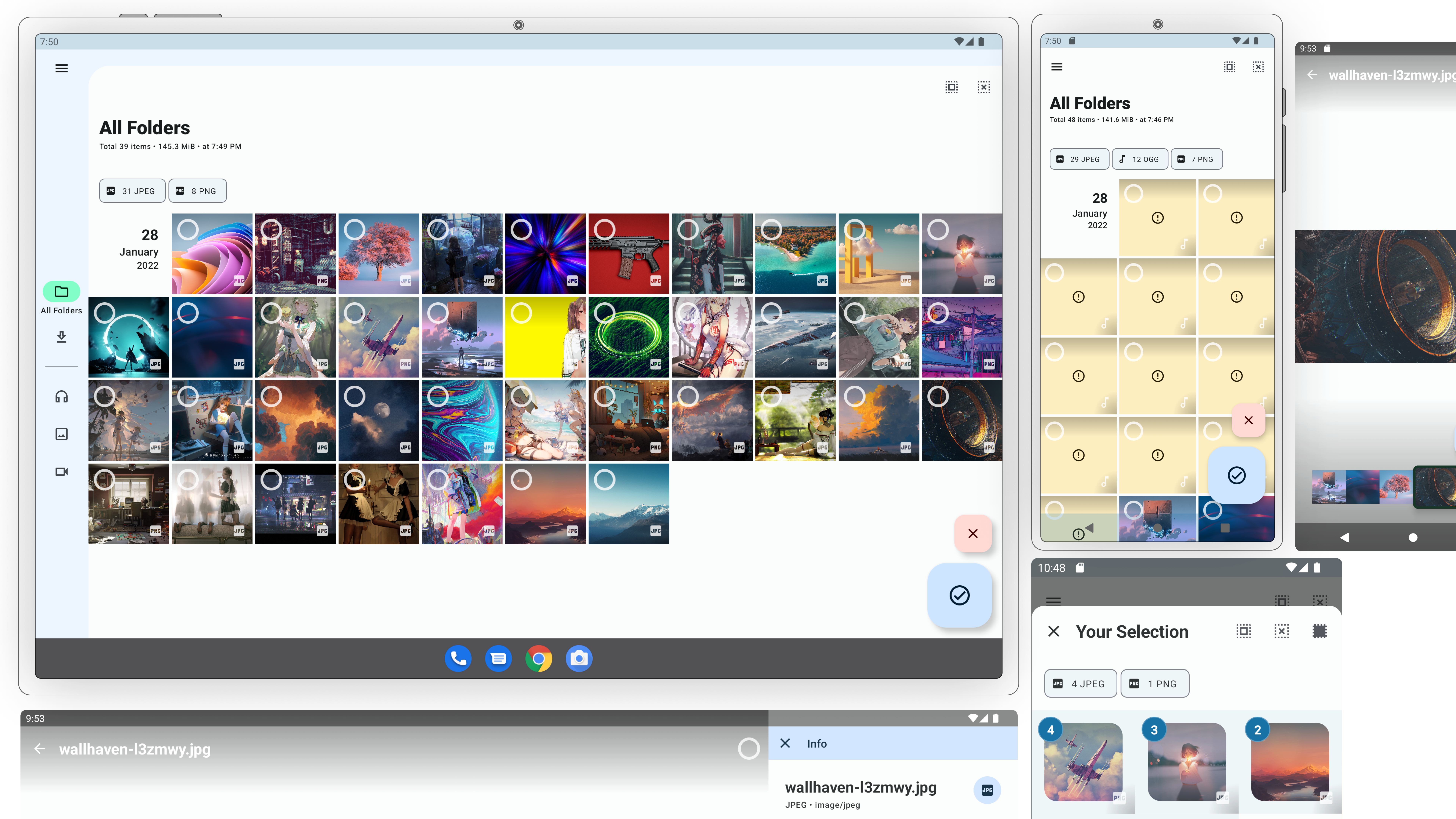Open the hamburger menu in the phone window
Image resolution: width=1456 pixels, height=819 pixels.
click(x=1057, y=67)
